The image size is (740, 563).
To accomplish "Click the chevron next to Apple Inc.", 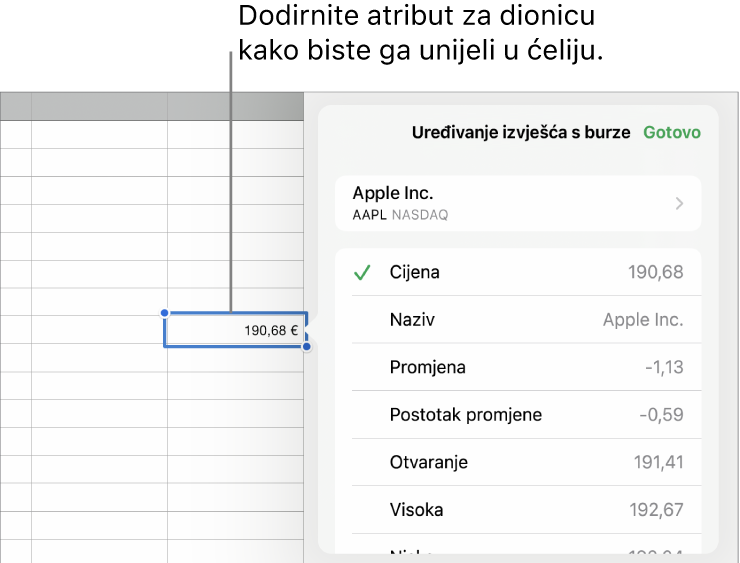I will tap(679, 203).
